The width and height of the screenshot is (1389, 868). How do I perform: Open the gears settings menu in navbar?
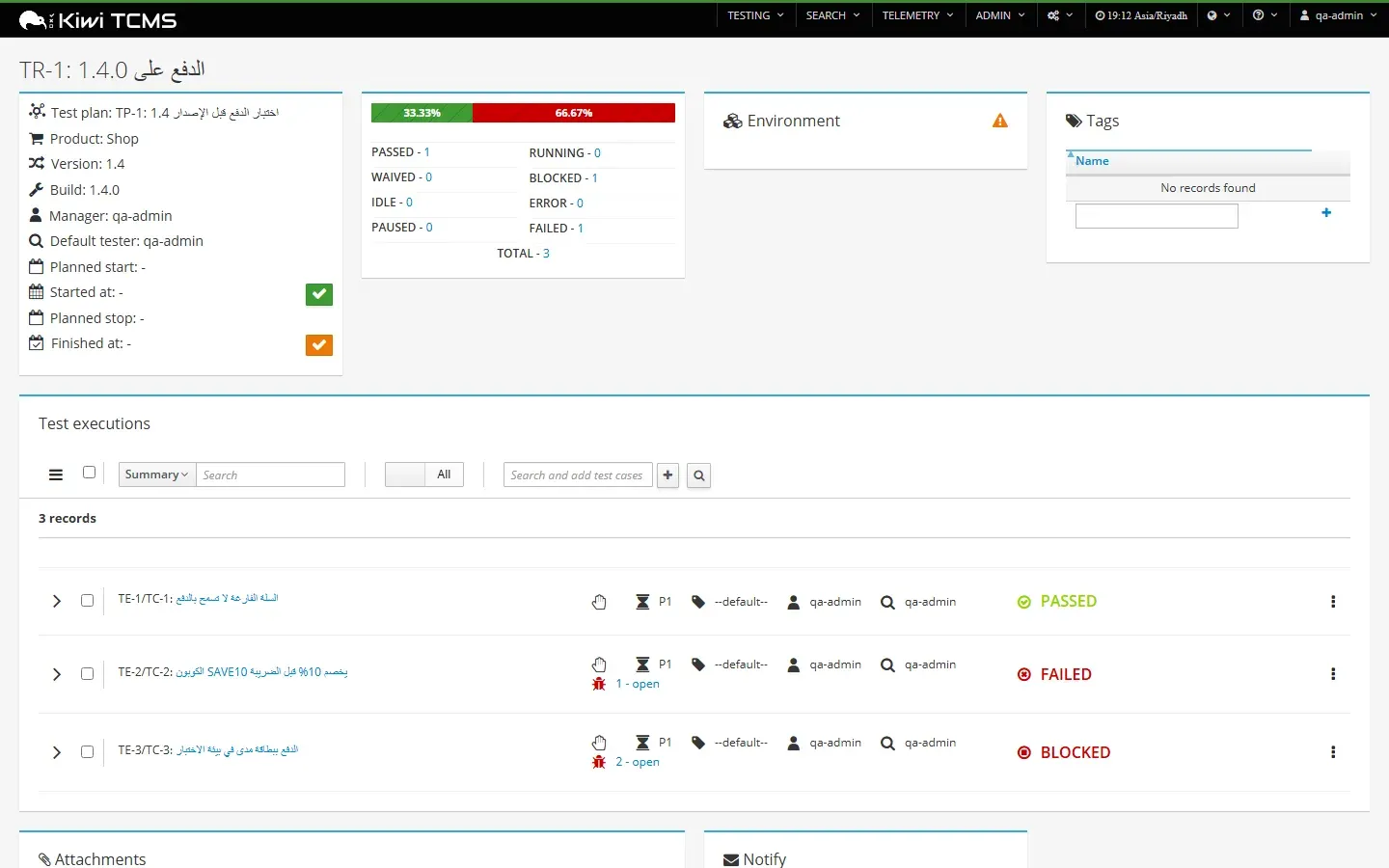pos(1060,15)
